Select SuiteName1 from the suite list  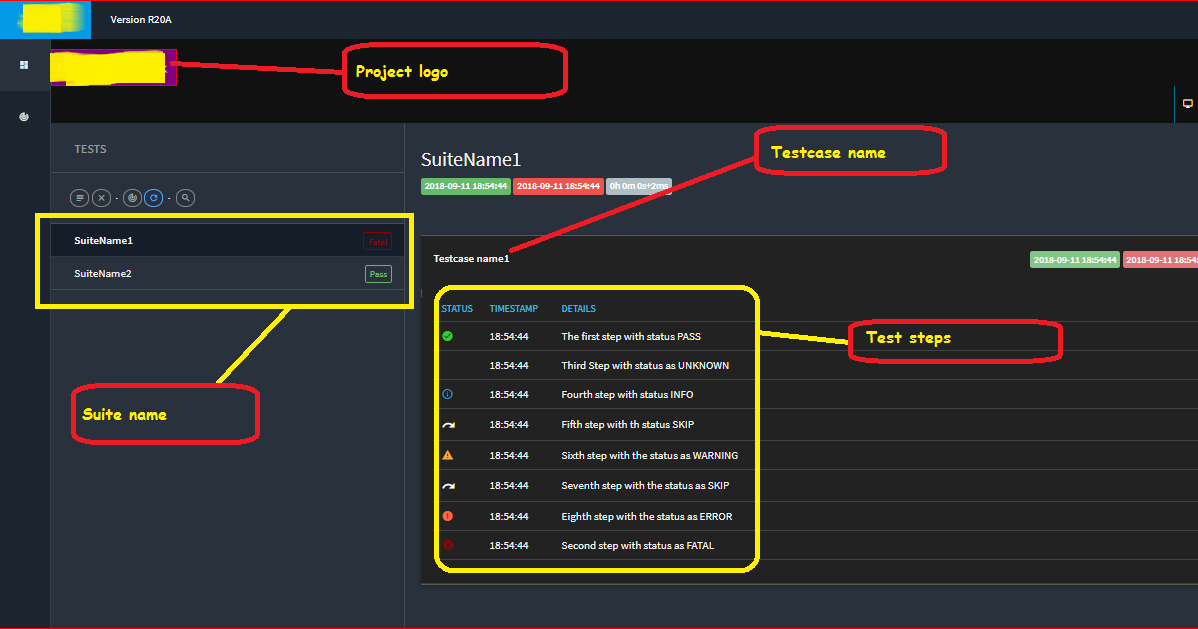(104, 240)
